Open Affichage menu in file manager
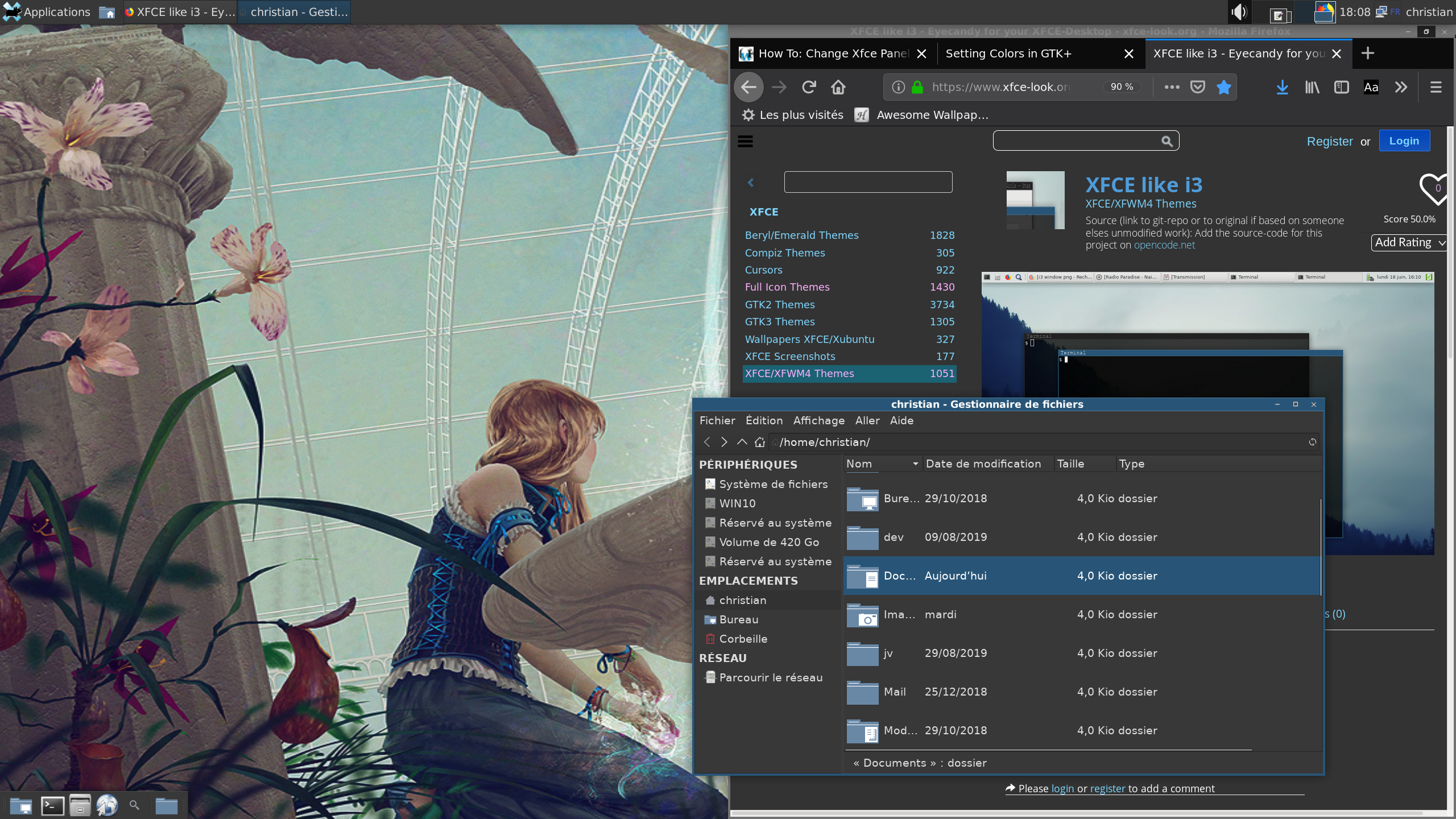The image size is (1456, 819). (x=819, y=420)
